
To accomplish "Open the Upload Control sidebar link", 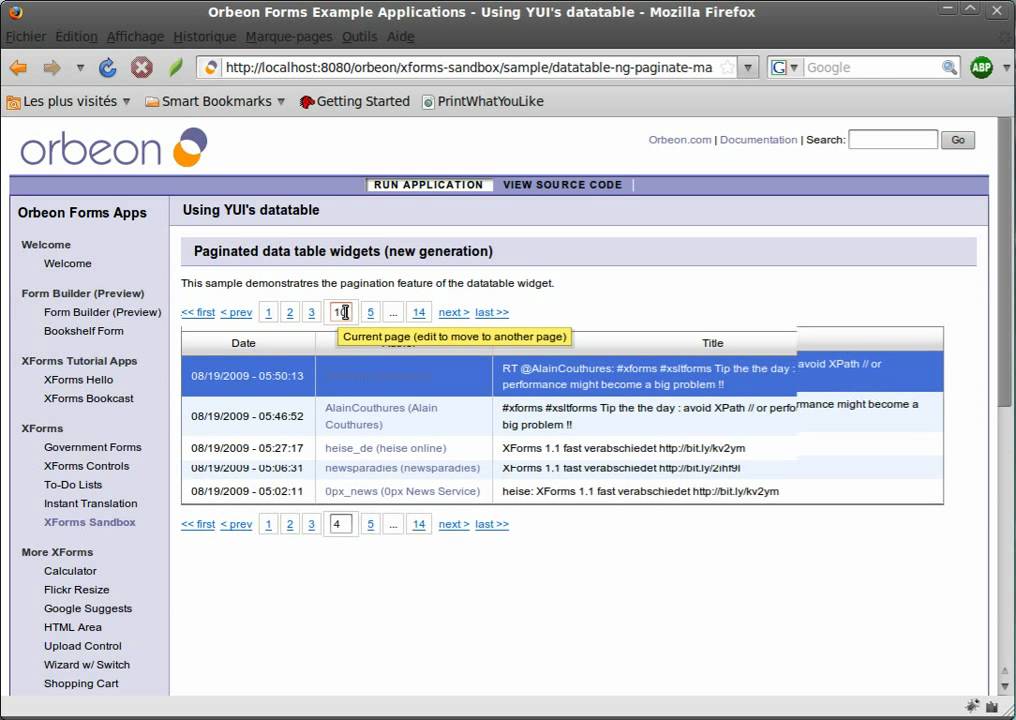I will click(83, 646).
